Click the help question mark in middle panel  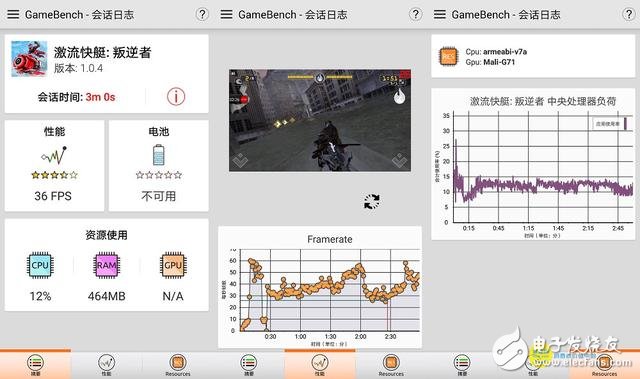pyautogui.click(x=416, y=15)
